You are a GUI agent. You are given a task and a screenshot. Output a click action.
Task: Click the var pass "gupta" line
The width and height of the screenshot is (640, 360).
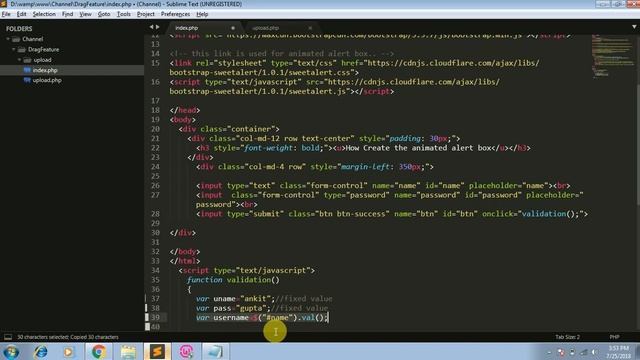pos(262,308)
